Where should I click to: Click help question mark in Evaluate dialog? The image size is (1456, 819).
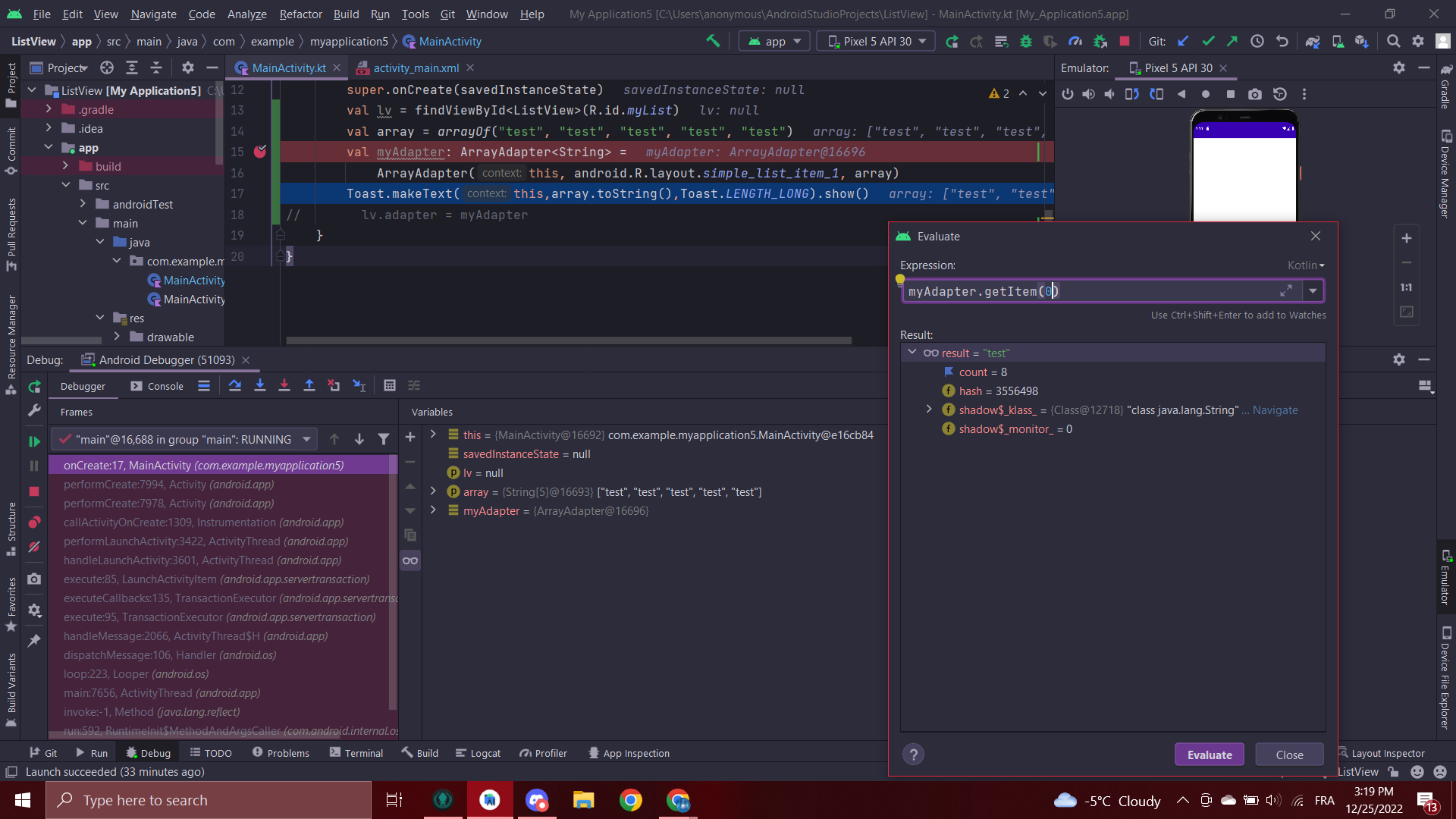pyautogui.click(x=914, y=755)
